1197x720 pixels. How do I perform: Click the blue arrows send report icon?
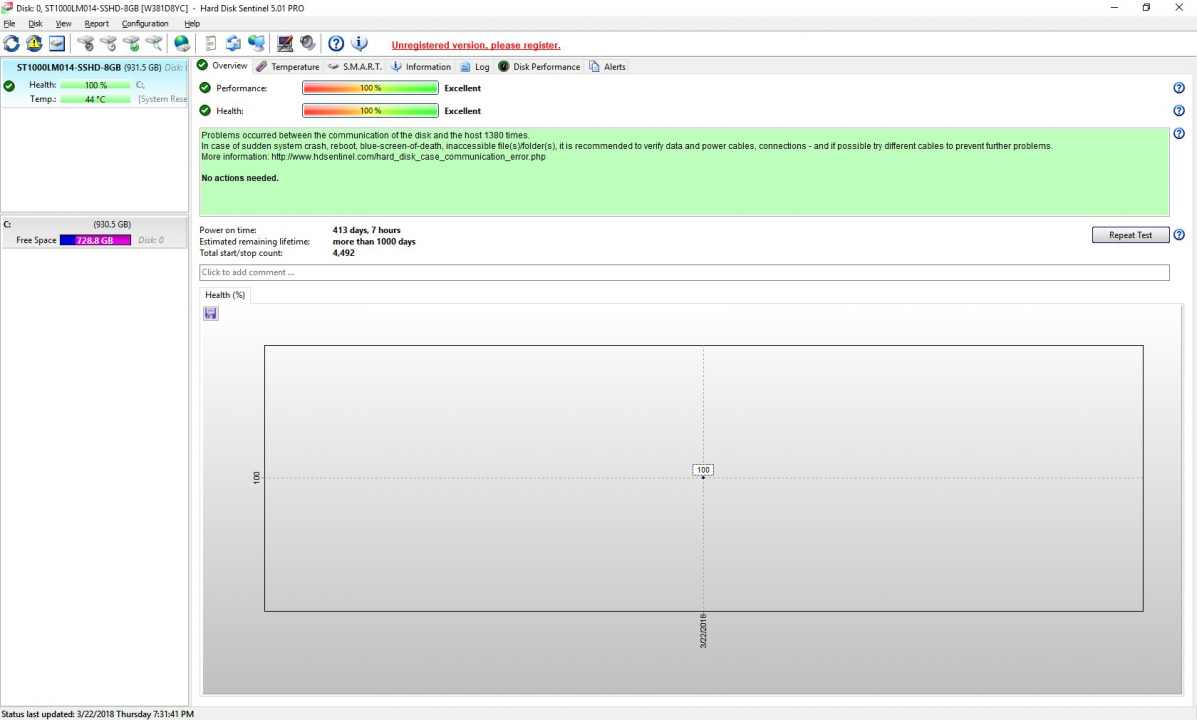[234, 44]
